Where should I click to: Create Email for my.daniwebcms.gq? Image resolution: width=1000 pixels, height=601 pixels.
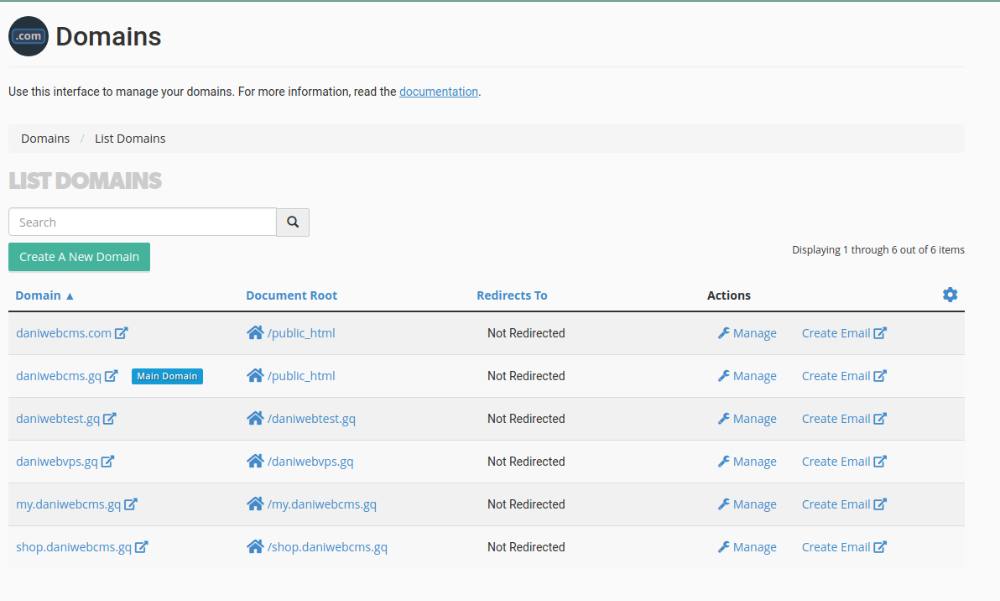(x=844, y=504)
